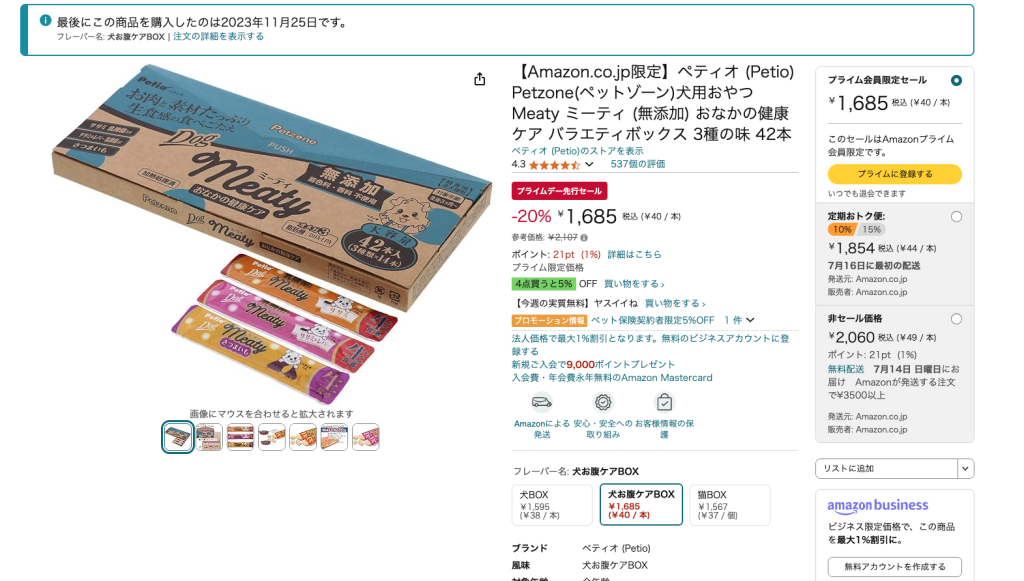
Task: Expand the rating breakdown chevron next to 4.3
Action: (x=589, y=165)
